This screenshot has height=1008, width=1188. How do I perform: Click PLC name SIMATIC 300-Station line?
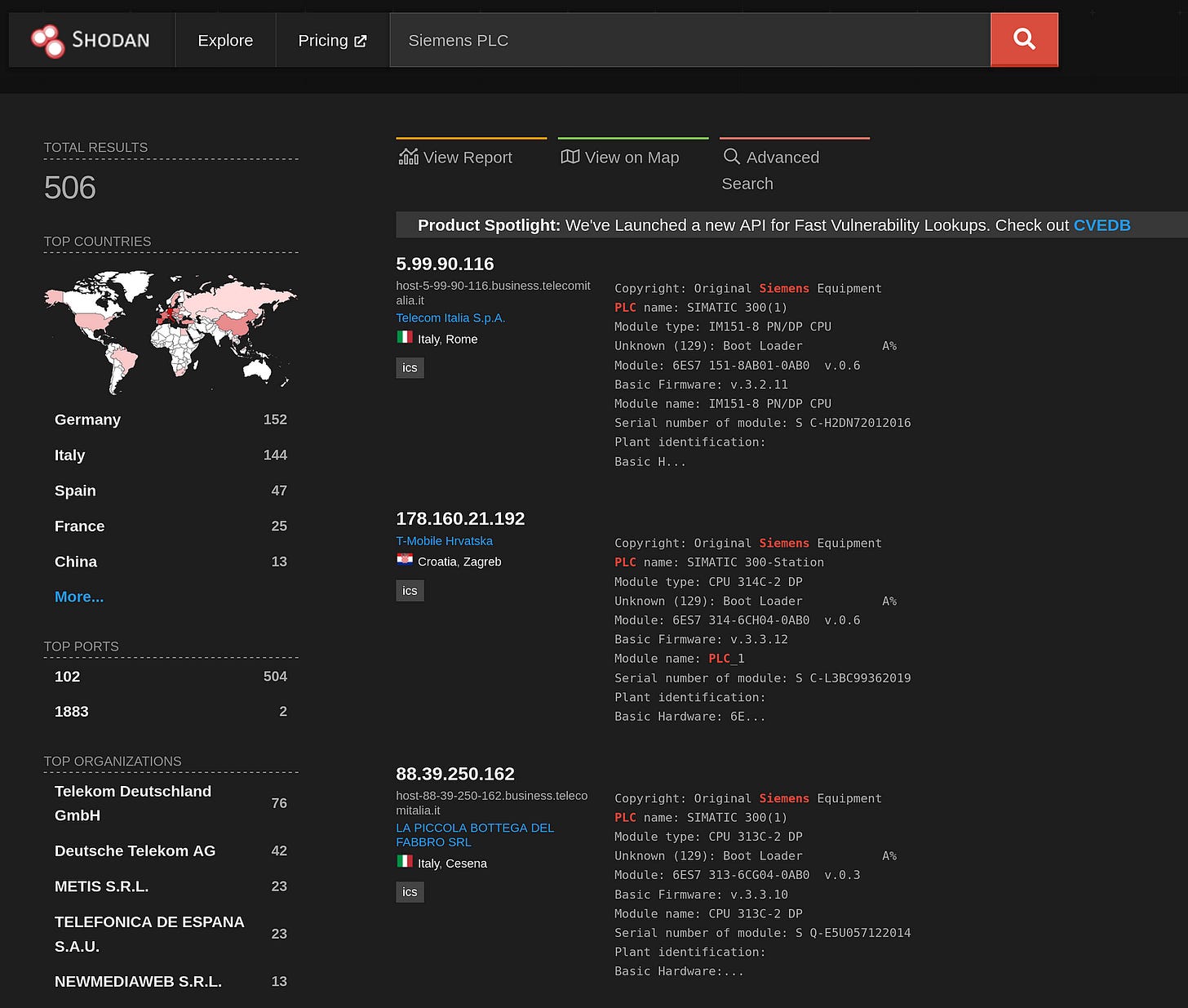719,562
